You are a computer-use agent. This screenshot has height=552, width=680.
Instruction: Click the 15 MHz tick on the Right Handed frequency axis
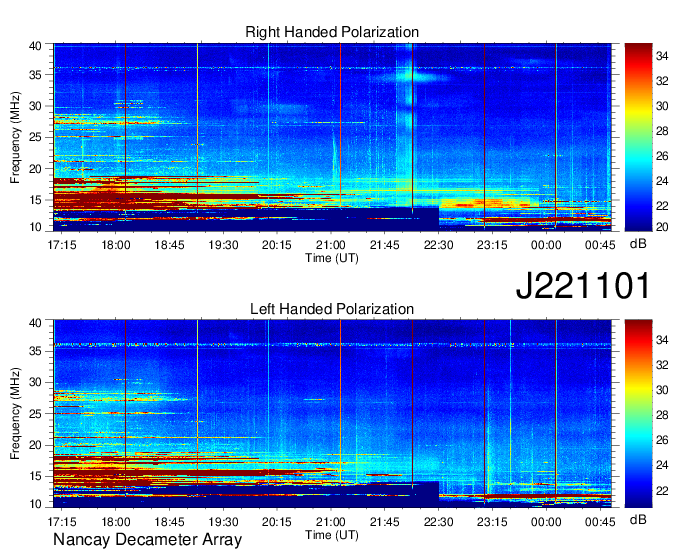[36, 200]
